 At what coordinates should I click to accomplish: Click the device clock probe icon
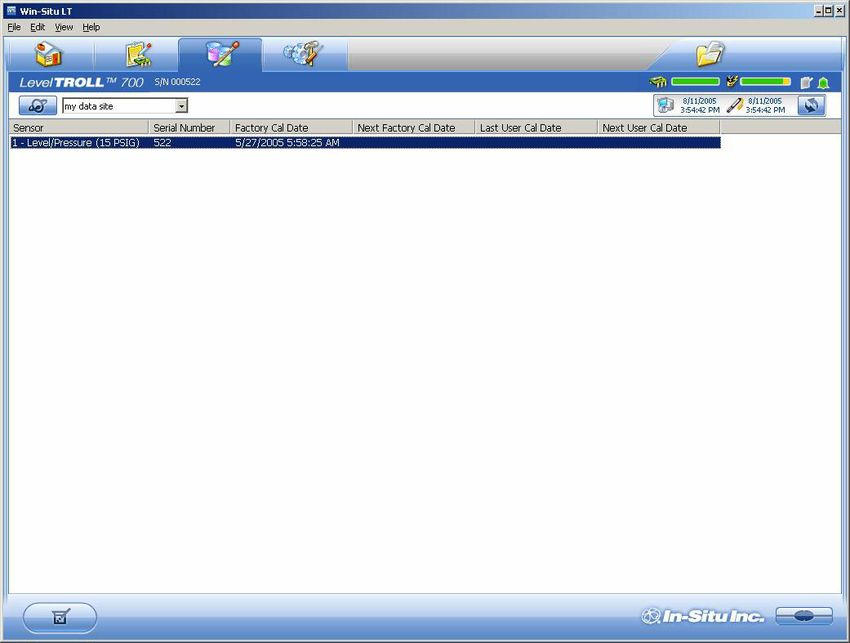click(735, 105)
